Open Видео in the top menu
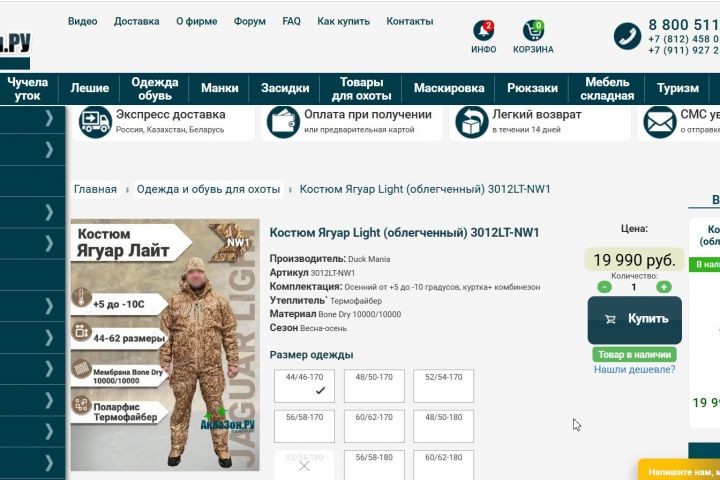 click(83, 21)
